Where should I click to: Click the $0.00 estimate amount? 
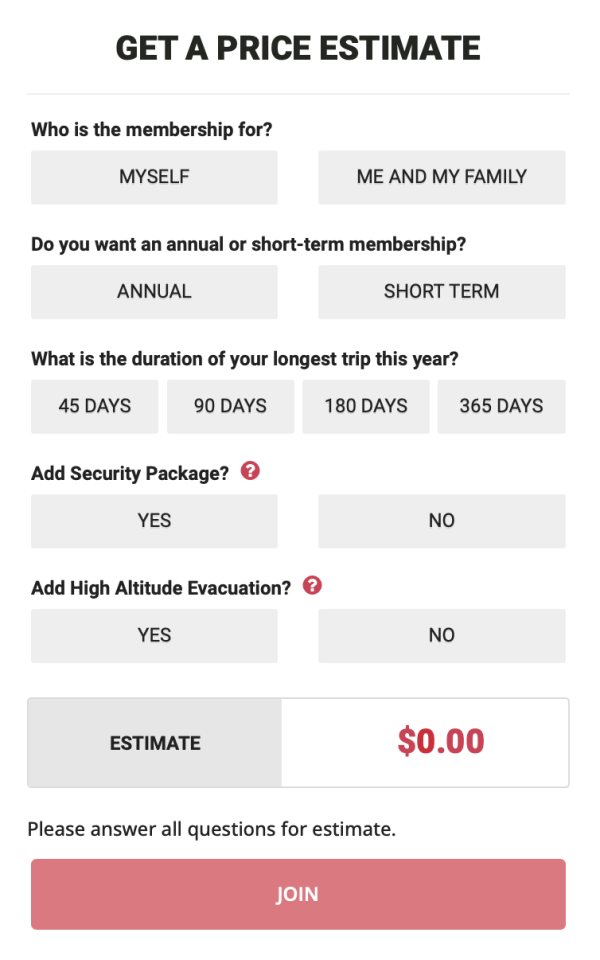tap(440, 742)
